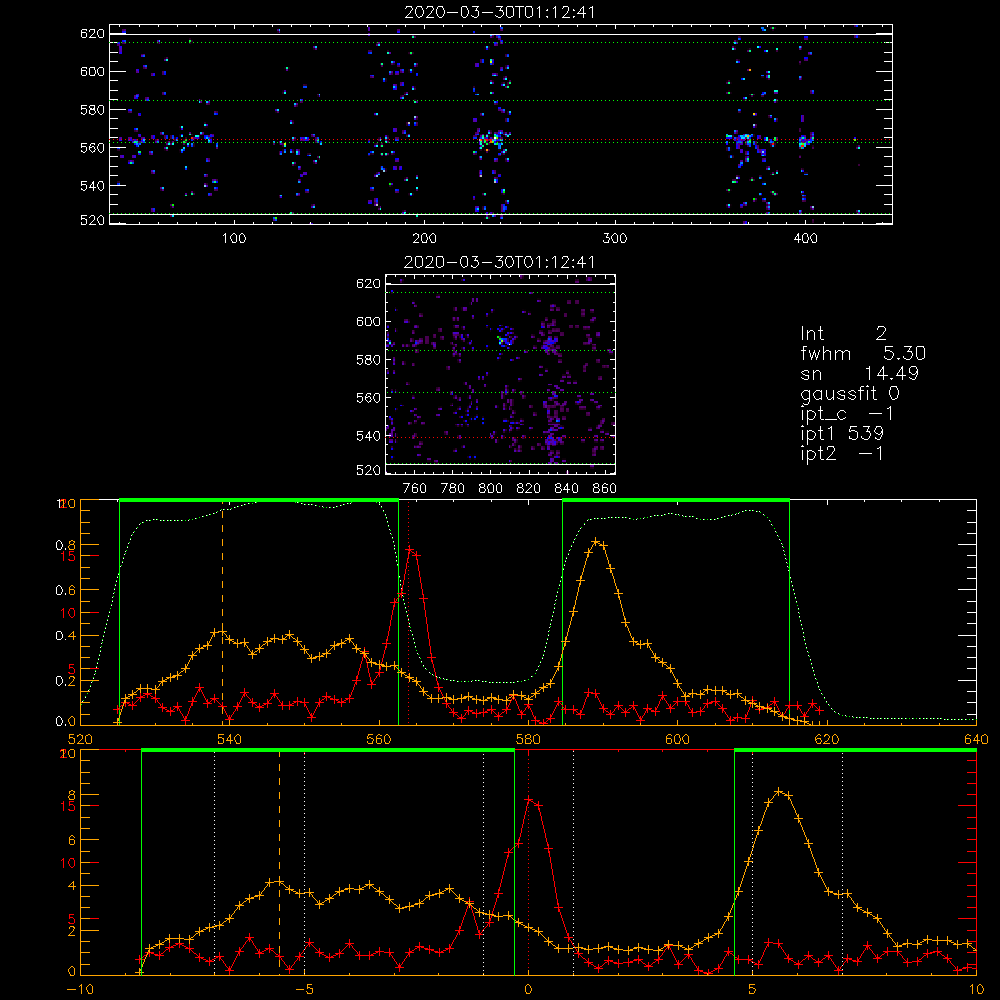Click the '840' x-axis label under the small image
The width and height of the screenshot is (1000, 1000).
tap(566, 489)
